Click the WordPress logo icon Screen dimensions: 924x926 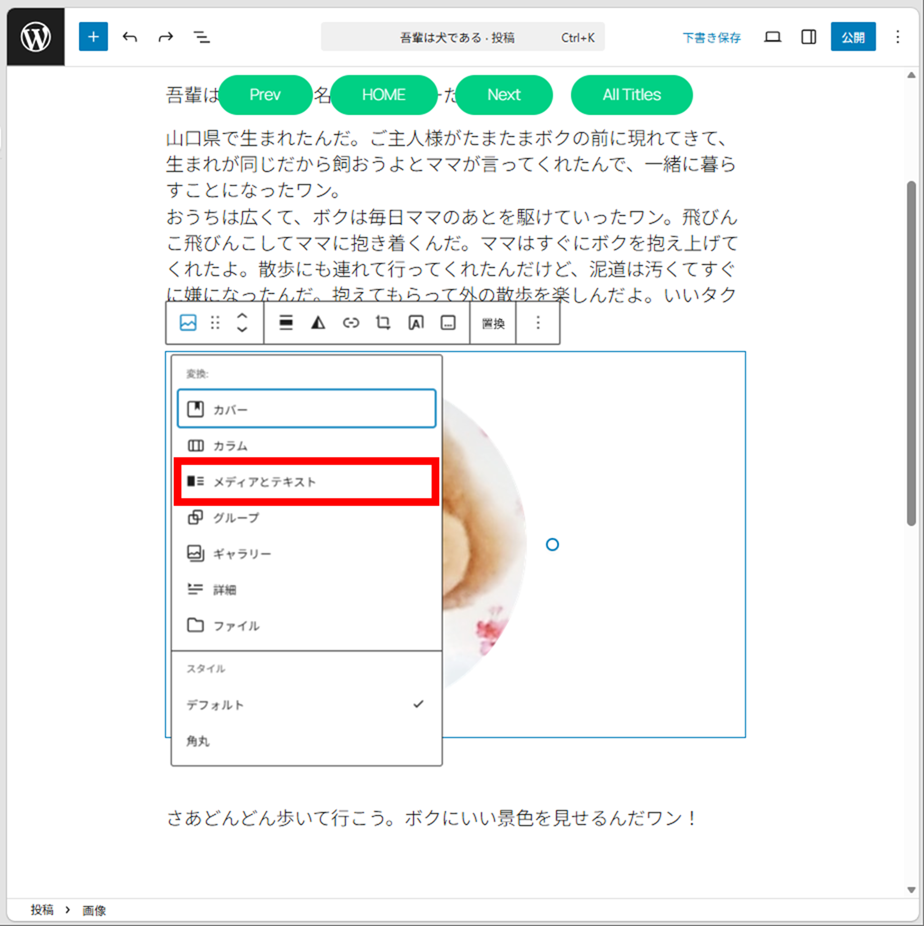36,38
